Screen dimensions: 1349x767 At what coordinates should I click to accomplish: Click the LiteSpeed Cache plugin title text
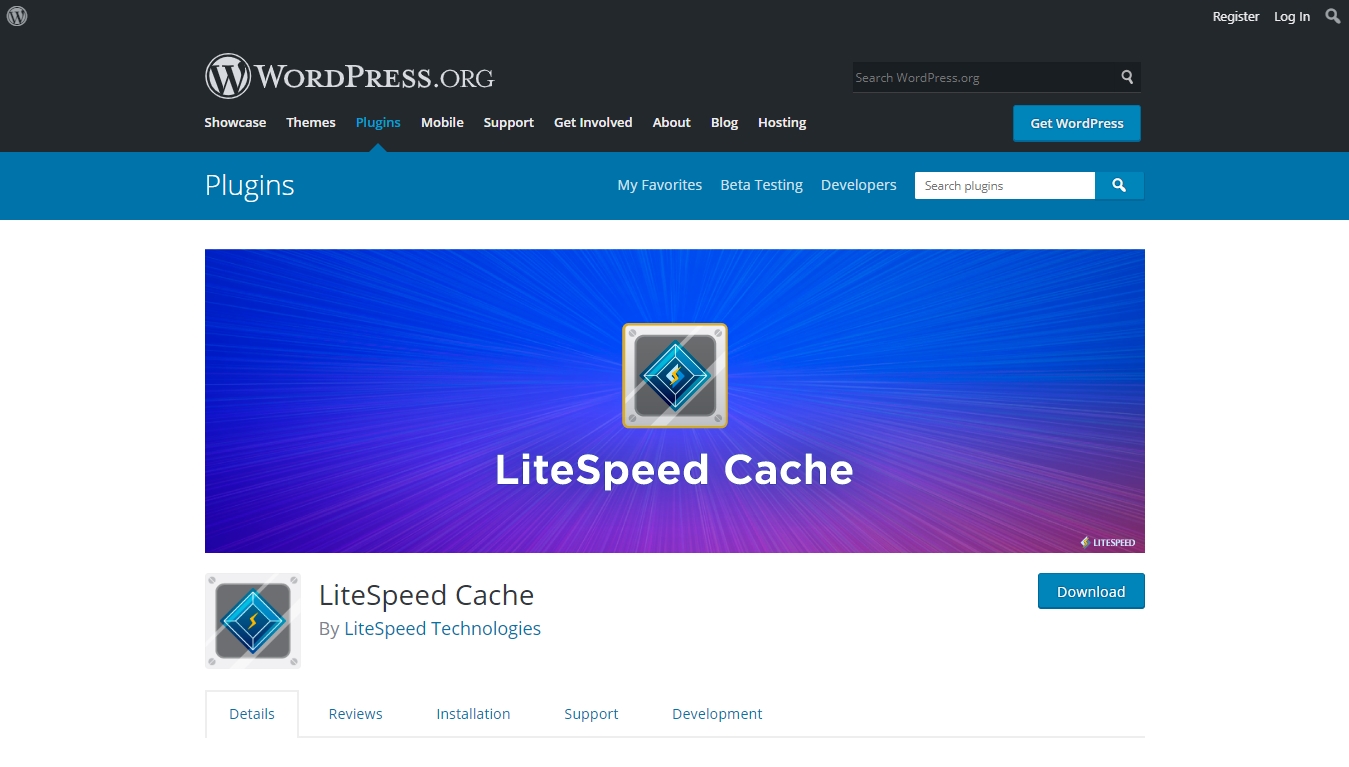tap(427, 595)
